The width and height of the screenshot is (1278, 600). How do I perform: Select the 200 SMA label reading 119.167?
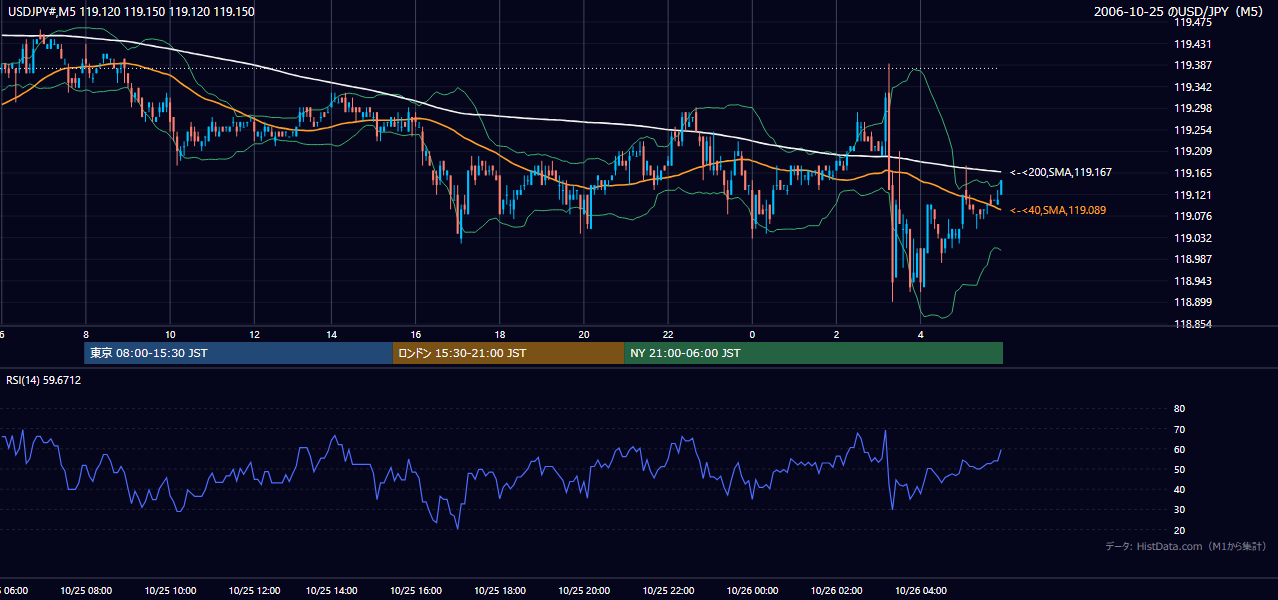point(1061,173)
